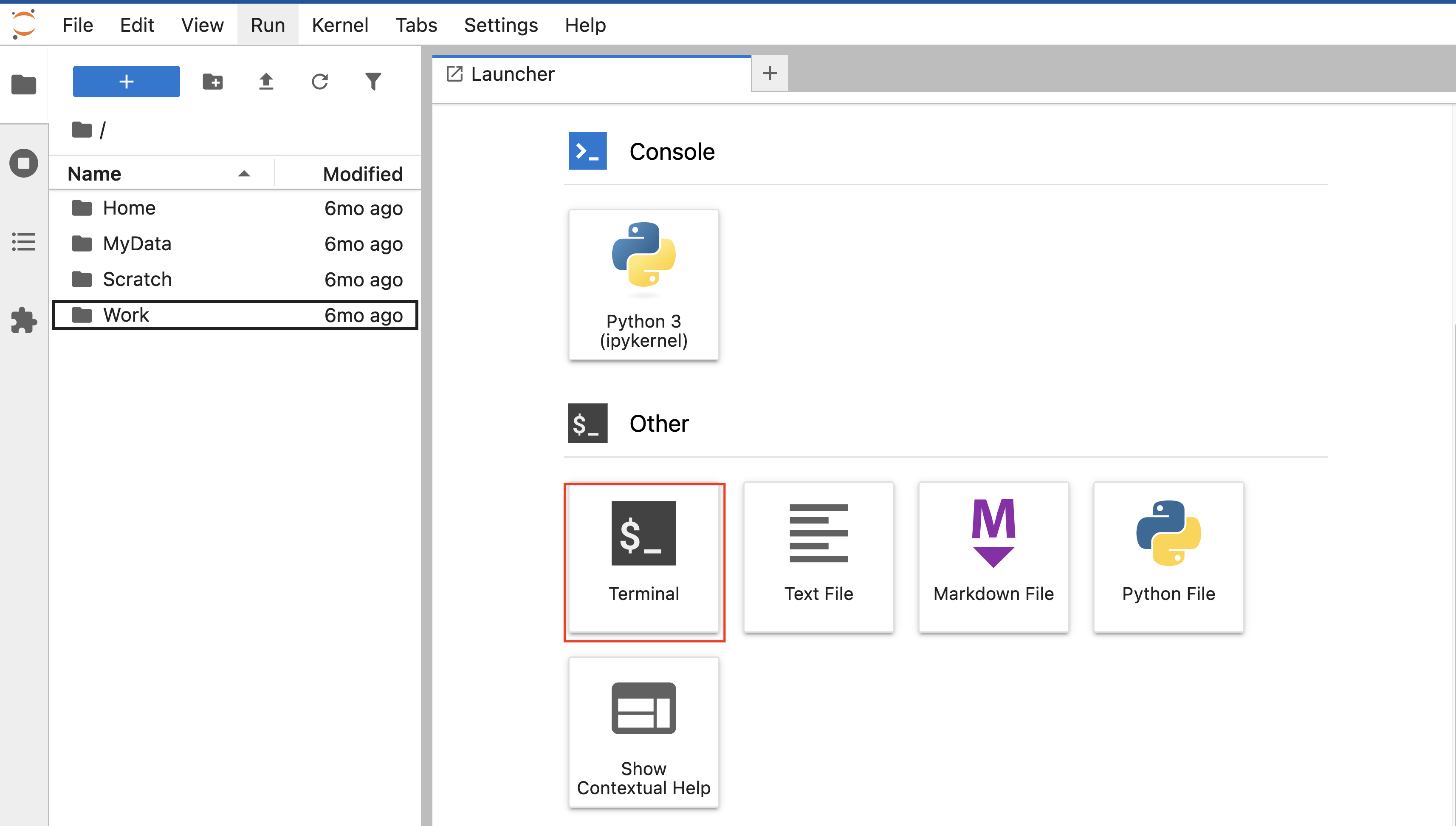Screen dimensions: 1456x826
Task: Open the Extension Manager puzzle icon
Action: 24,320
